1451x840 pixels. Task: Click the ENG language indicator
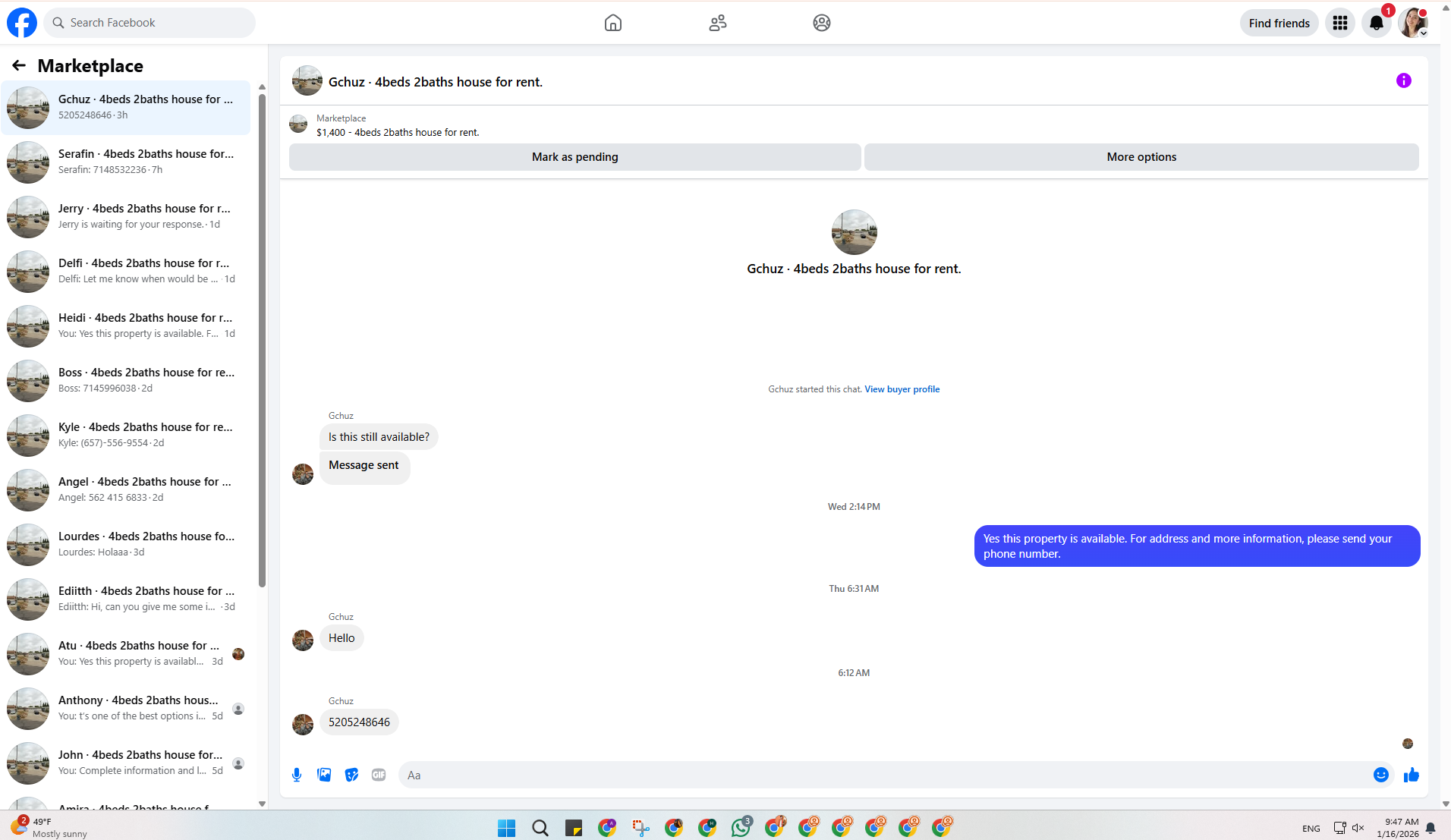pyautogui.click(x=1311, y=829)
